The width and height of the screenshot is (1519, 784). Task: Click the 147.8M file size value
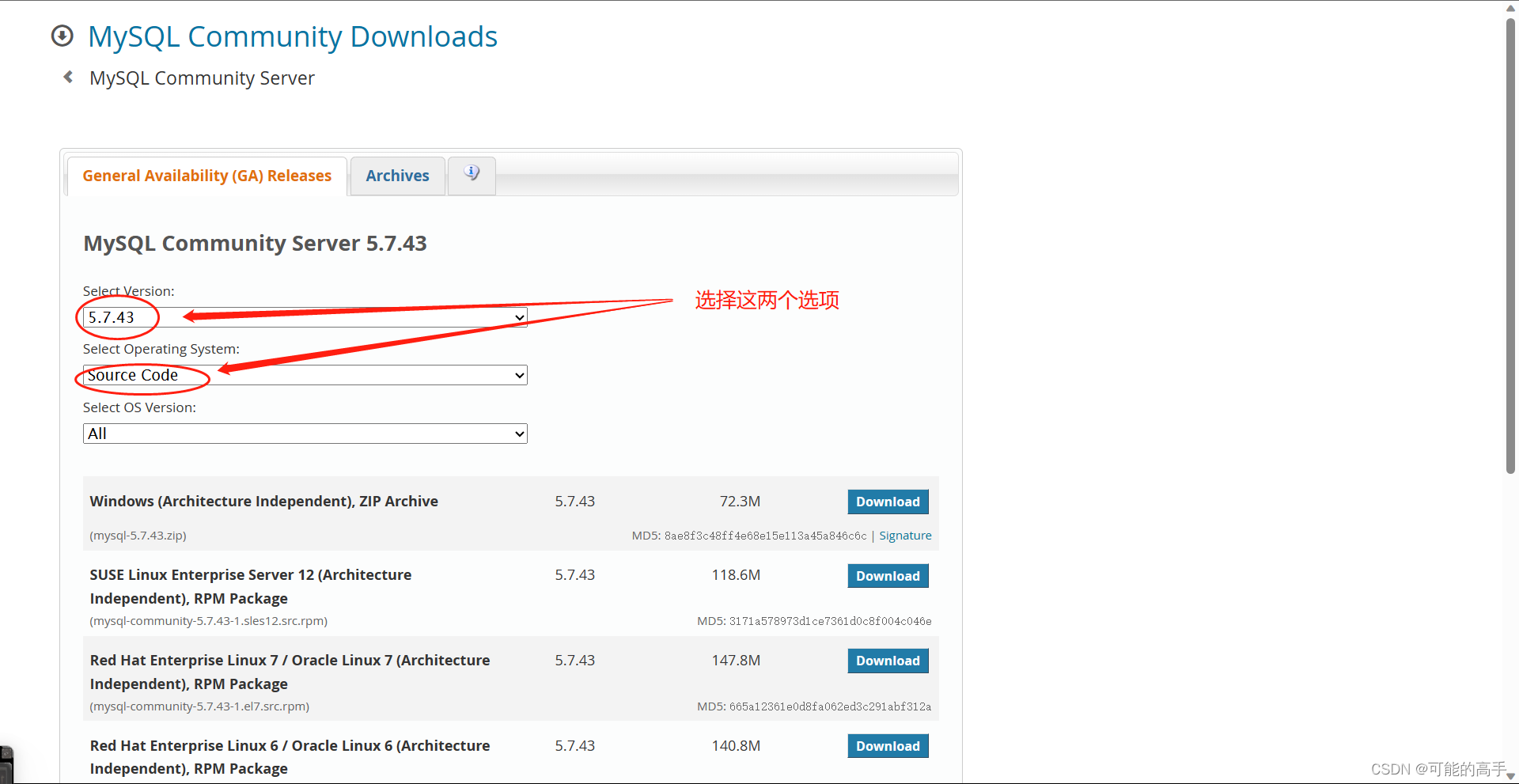tap(736, 661)
